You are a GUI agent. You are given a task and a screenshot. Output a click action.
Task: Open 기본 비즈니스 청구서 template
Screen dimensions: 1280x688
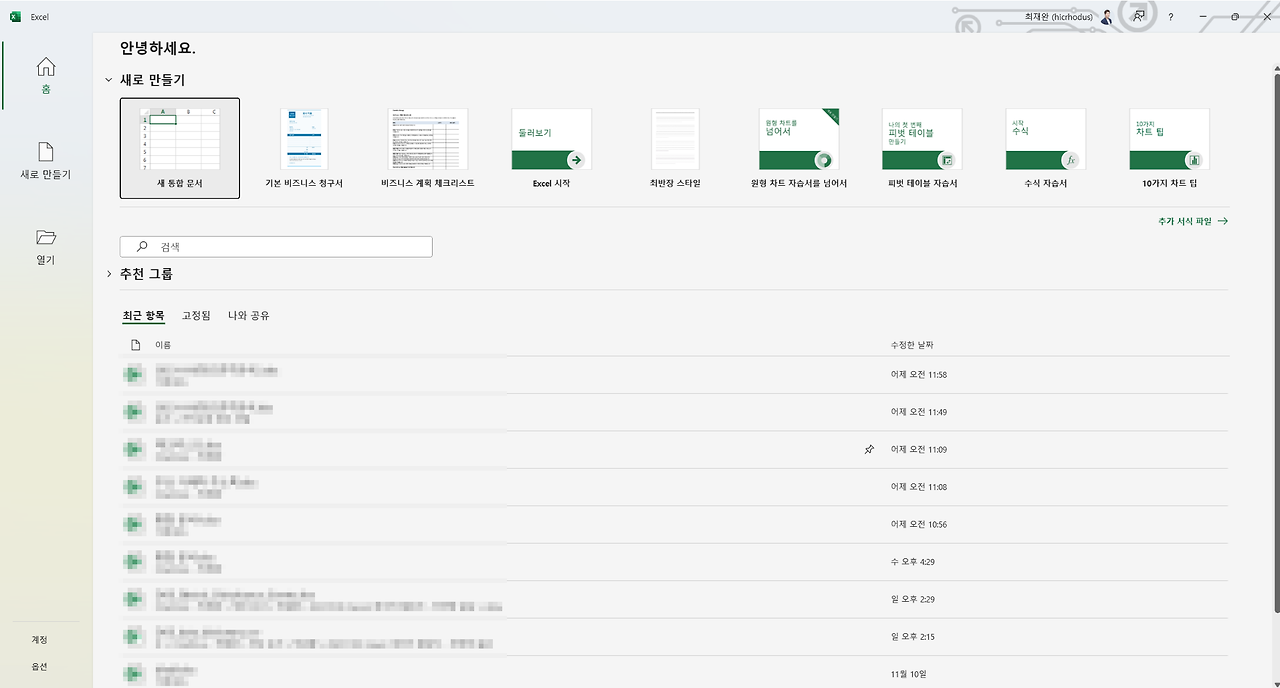(304, 148)
